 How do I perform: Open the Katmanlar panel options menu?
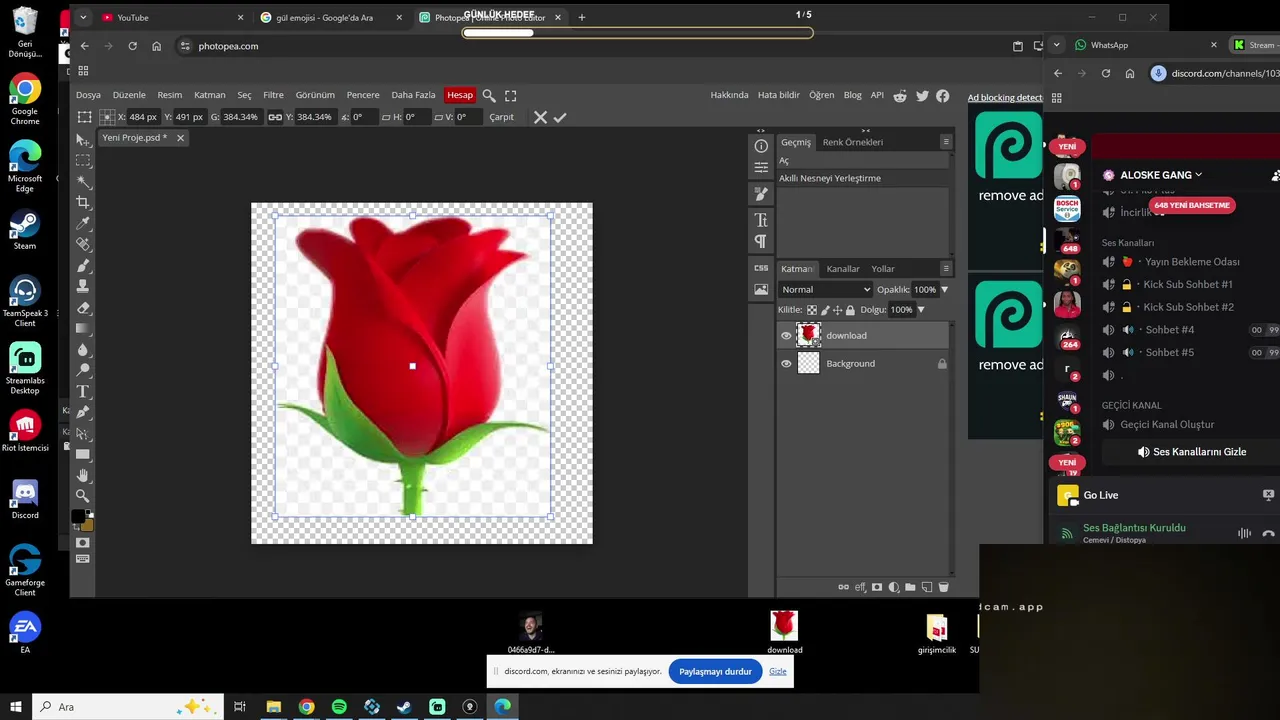(946, 268)
